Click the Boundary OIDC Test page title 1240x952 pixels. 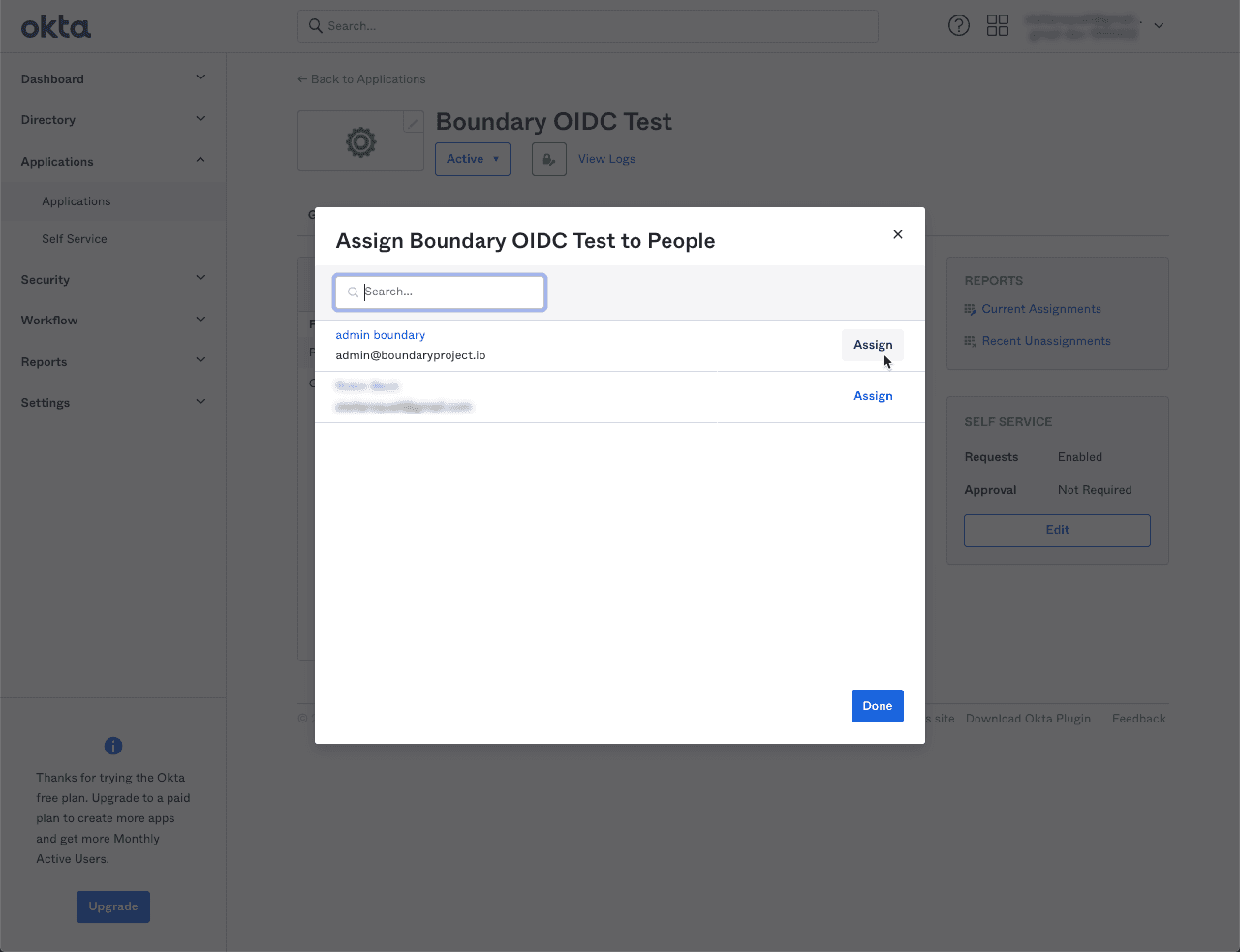[x=554, y=122]
